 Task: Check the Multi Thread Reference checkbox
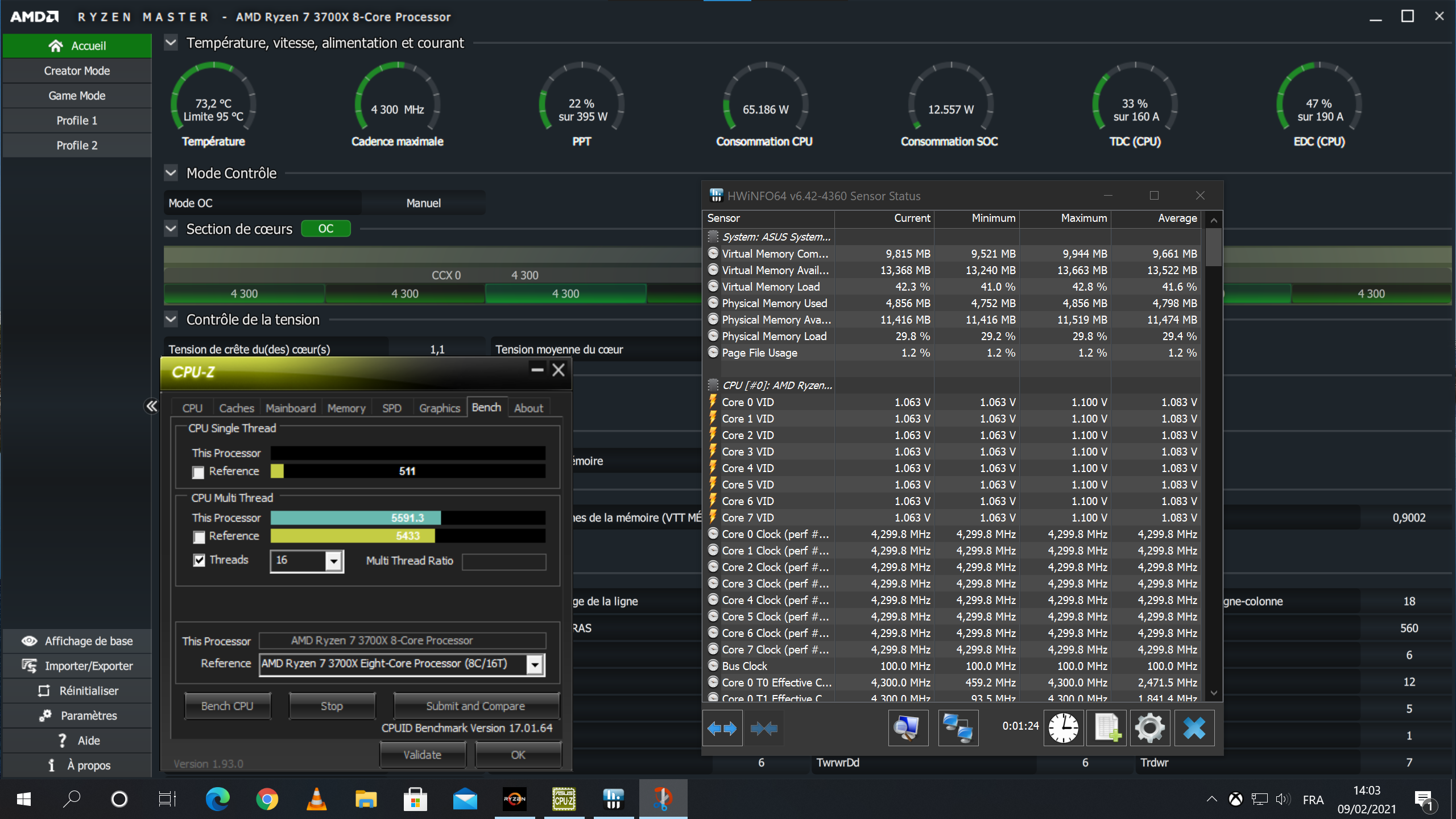pyautogui.click(x=198, y=536)
